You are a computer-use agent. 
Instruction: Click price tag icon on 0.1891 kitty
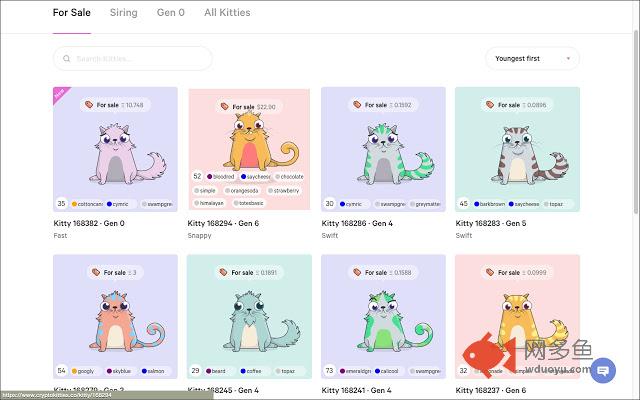(223, 272)
